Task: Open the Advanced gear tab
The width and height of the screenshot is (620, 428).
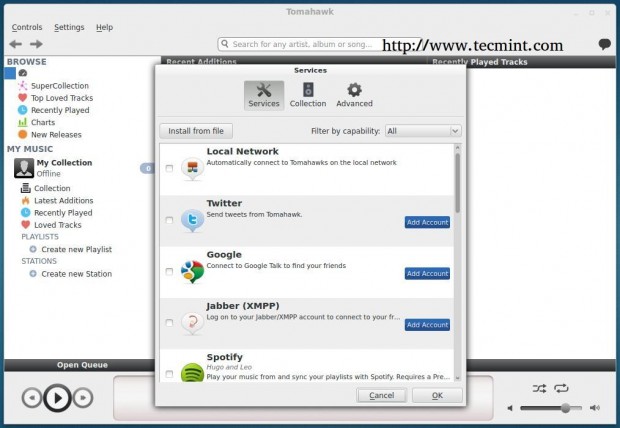Action: click(354, 95)
